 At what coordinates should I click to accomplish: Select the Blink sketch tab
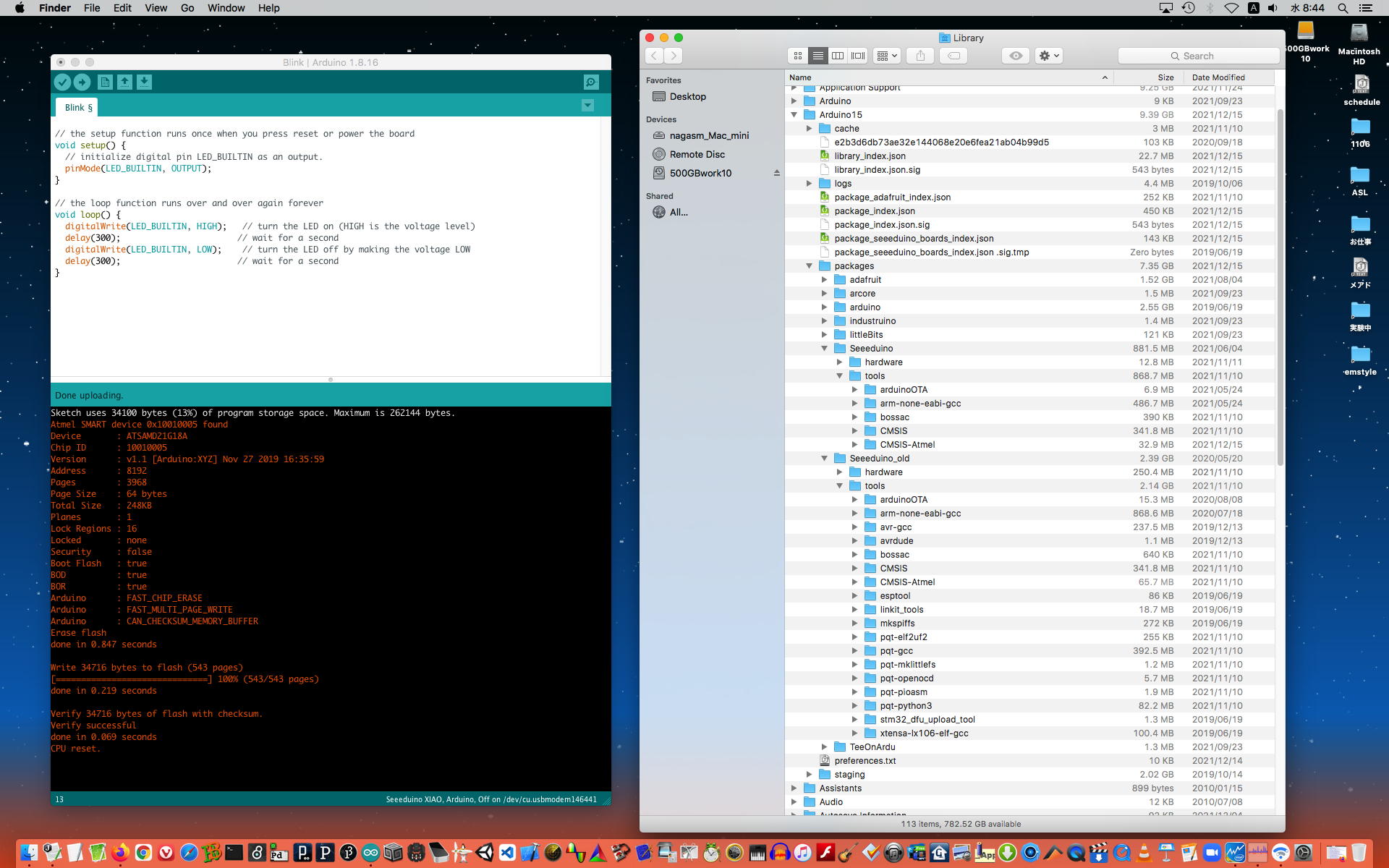point(78,108)
